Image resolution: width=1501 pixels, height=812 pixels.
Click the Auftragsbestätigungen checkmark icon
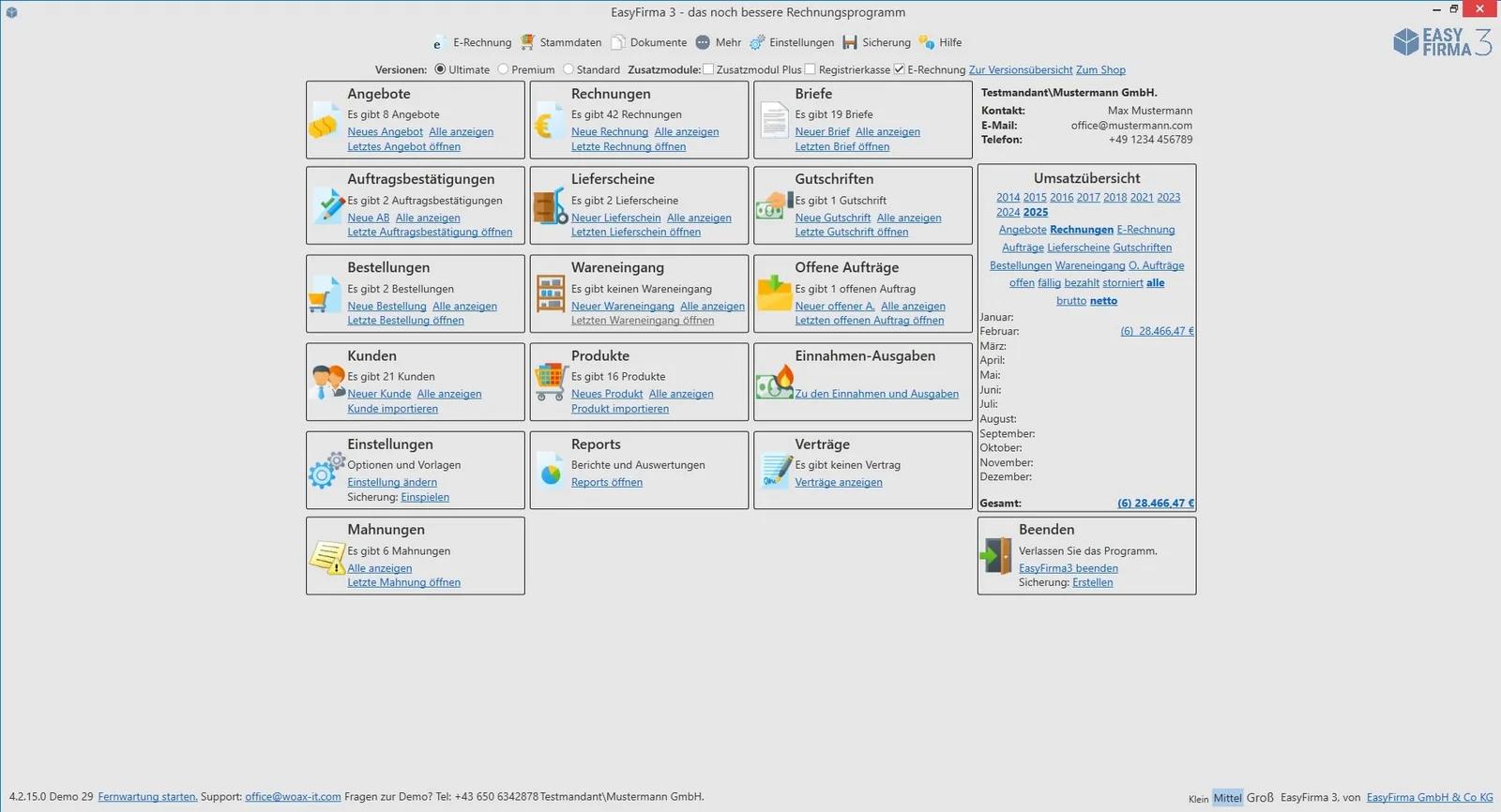pos(326,205)
